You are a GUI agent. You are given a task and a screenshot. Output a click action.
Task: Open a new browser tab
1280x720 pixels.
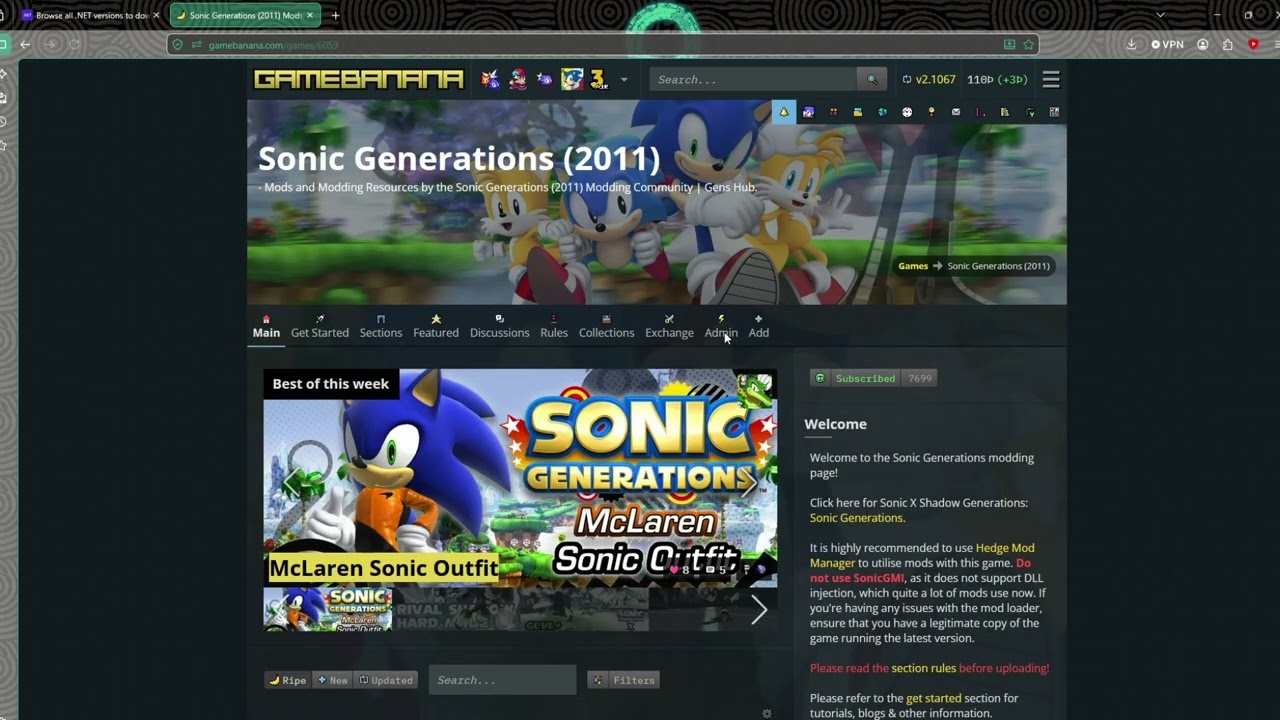335,15
